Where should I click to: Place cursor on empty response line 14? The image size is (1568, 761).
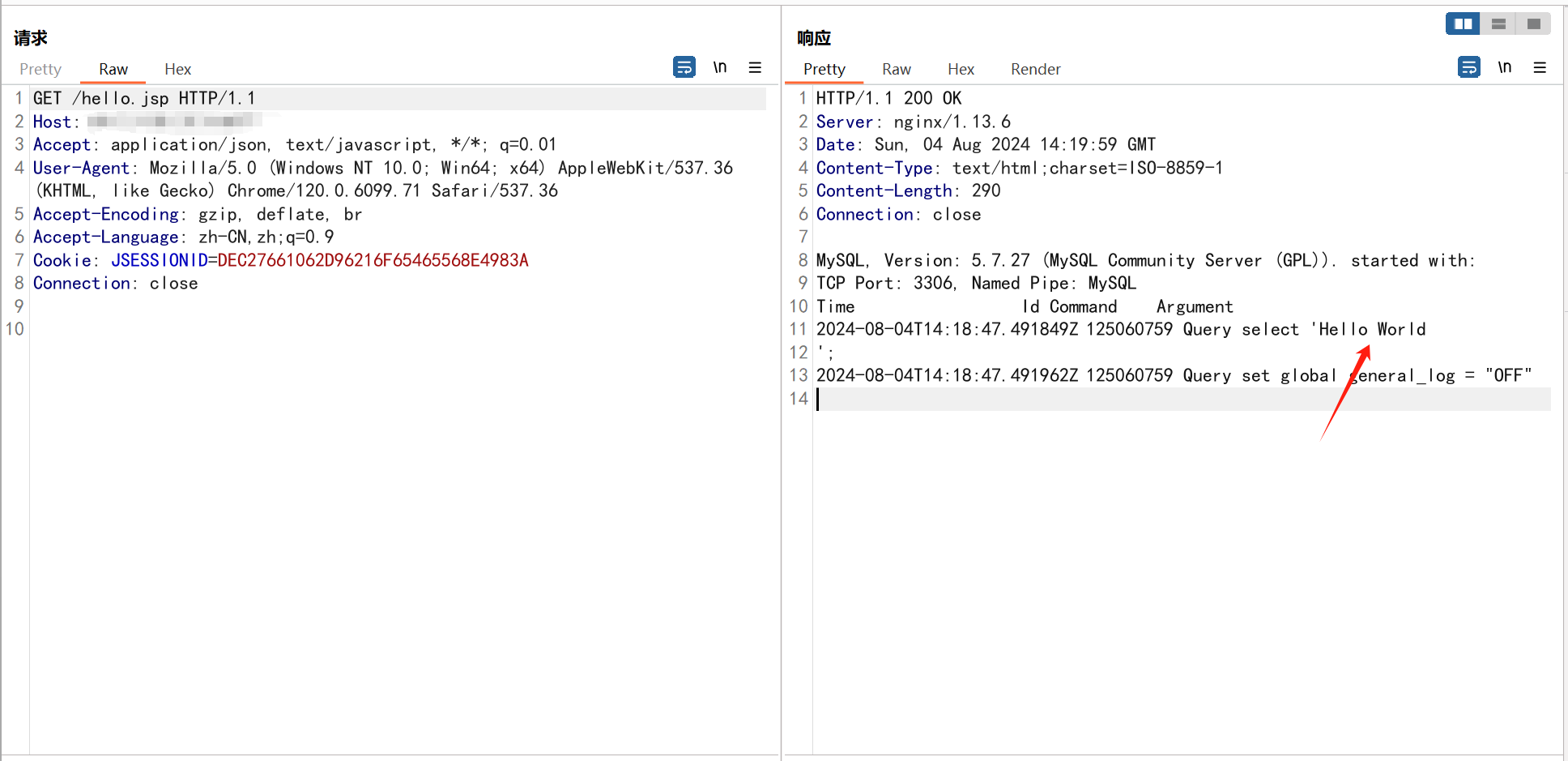tap(1134, 399)
